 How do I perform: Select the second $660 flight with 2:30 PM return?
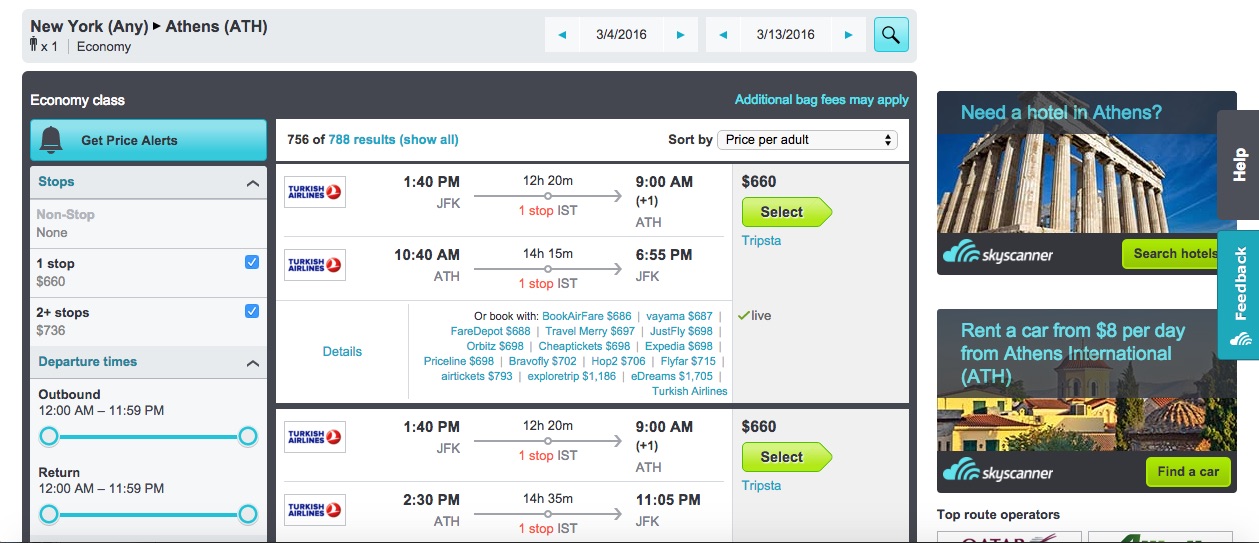(x=786, y=457)
